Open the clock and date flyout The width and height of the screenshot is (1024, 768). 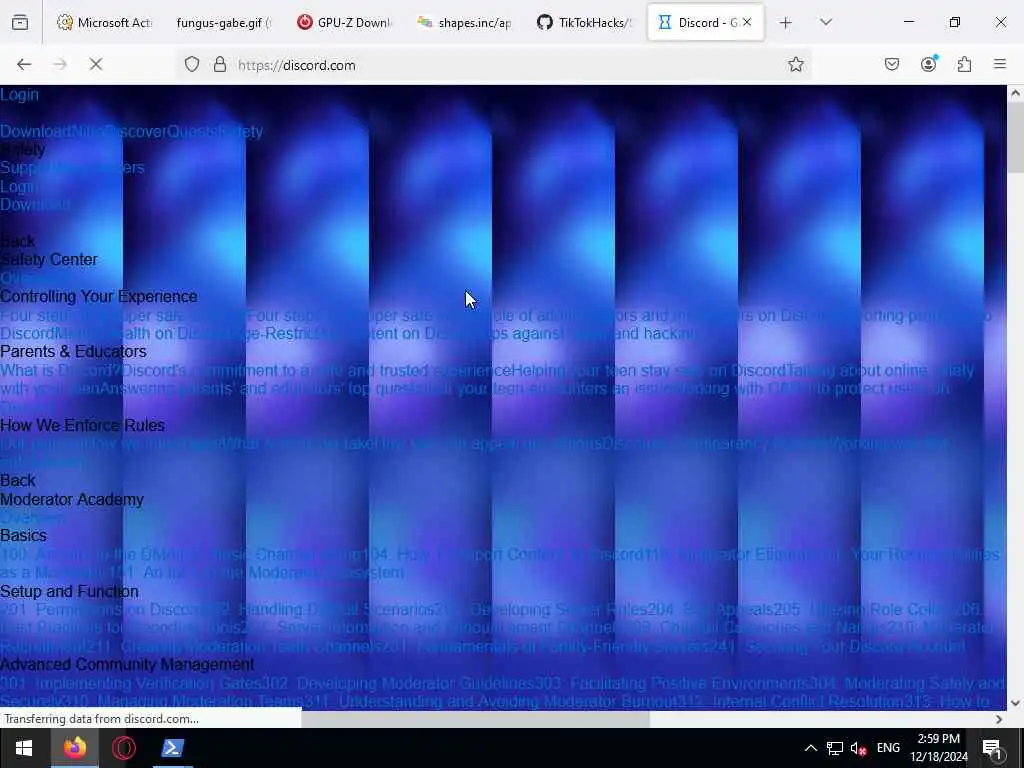pos(939,748)
